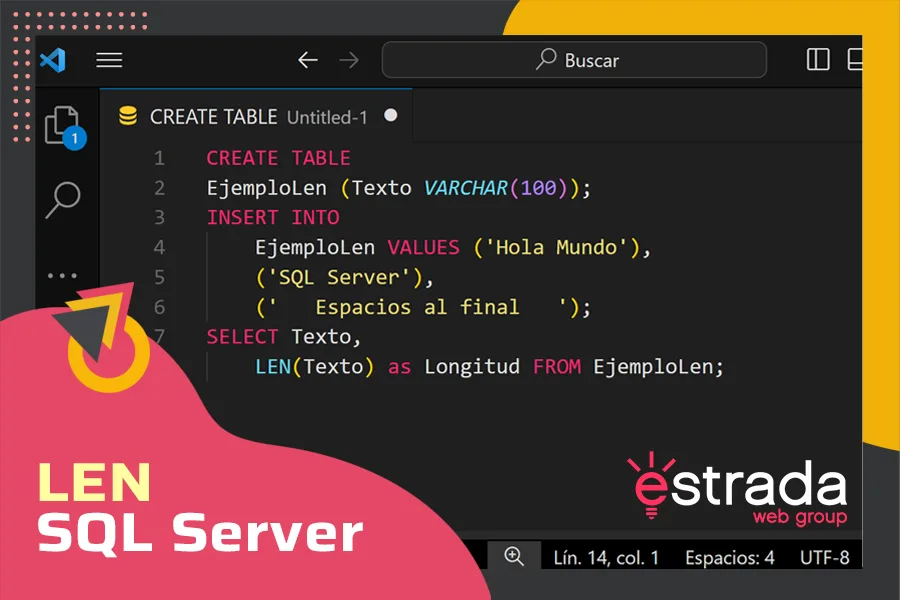900x600 pixels.
Task: Click the zoom magnifier in status bar
Action: click(x=514, y=556)
